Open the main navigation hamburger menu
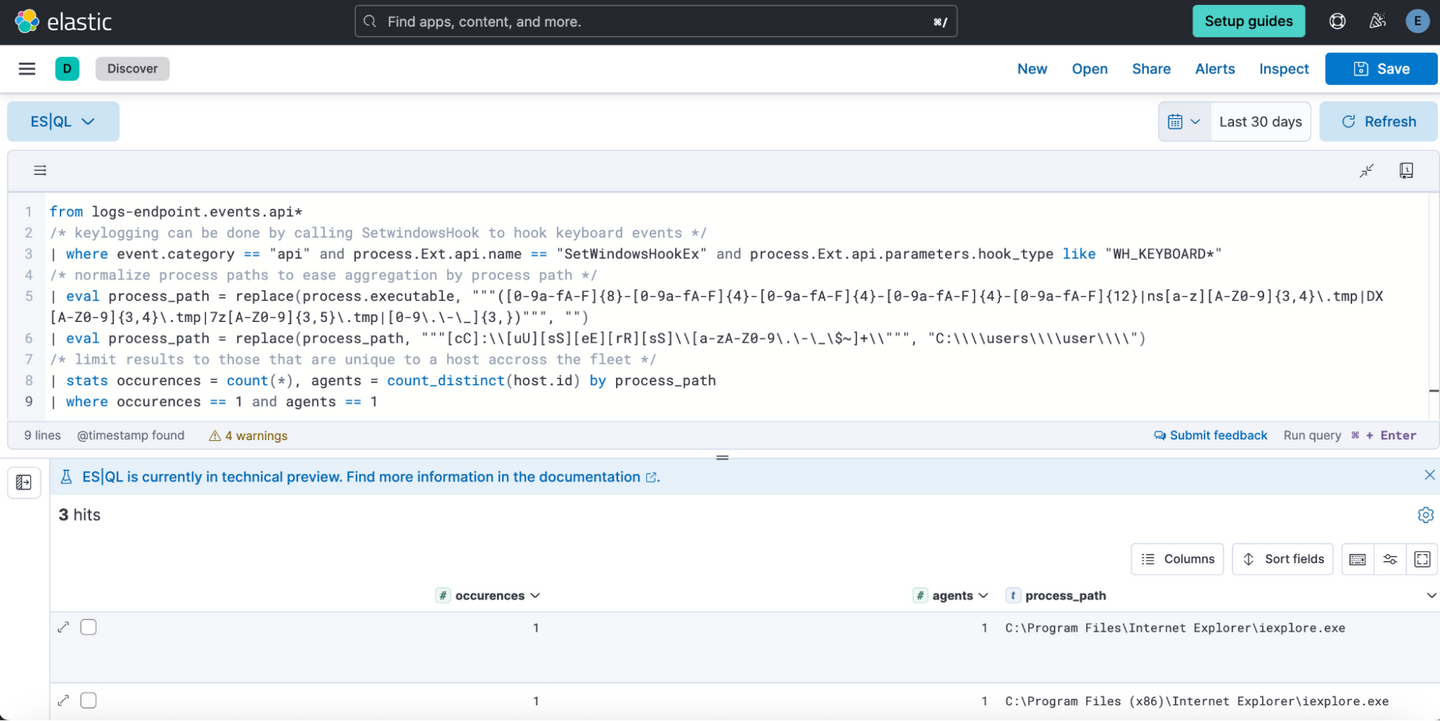Image resolution: width=1440 pixels, height=721 pixels. [27, 69]
